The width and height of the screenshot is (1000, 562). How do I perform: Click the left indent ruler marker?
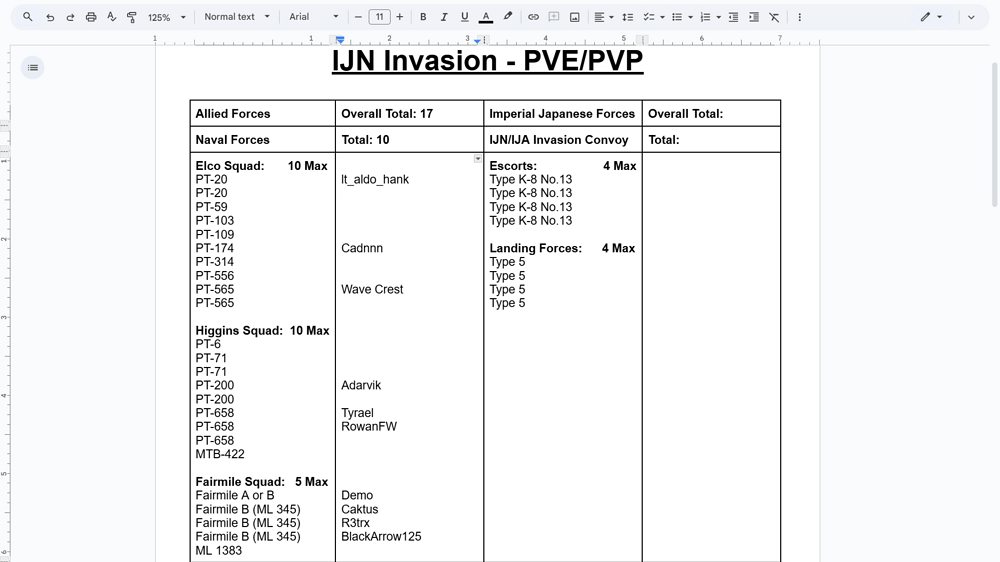[x=340, y=40]
